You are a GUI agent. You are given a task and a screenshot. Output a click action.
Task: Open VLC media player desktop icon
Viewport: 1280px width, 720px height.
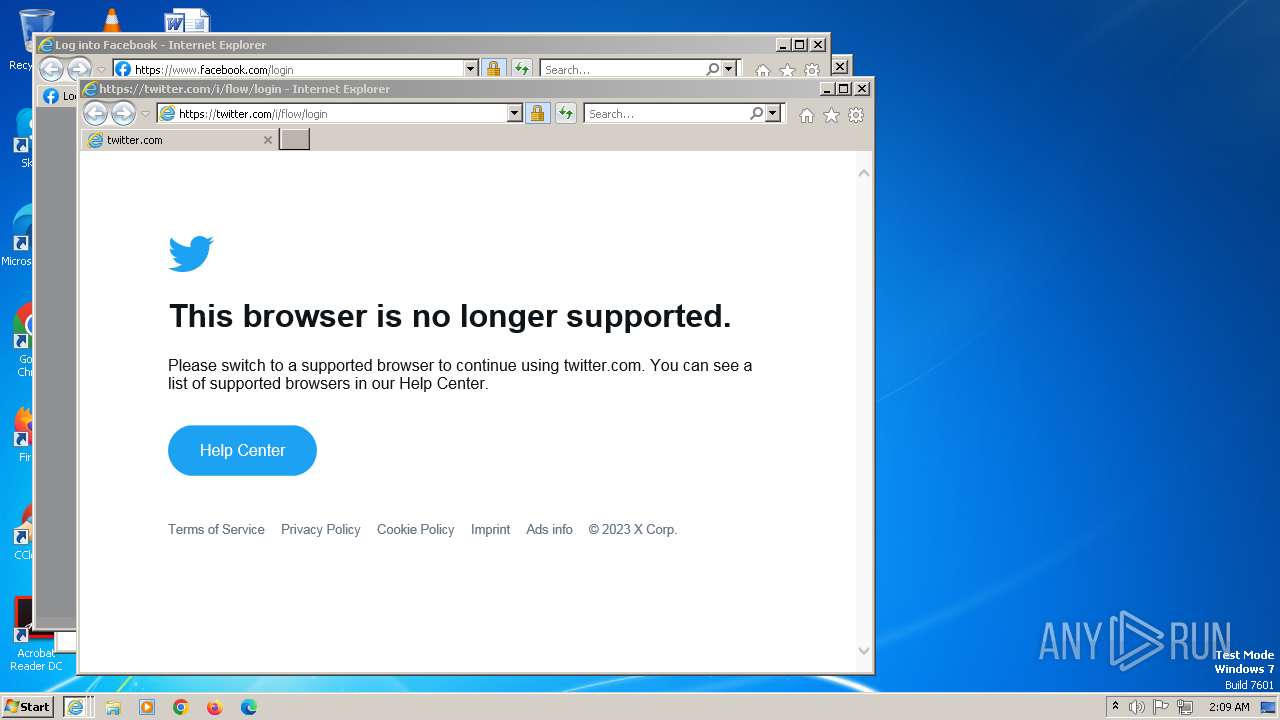click(x=111, y=20)
